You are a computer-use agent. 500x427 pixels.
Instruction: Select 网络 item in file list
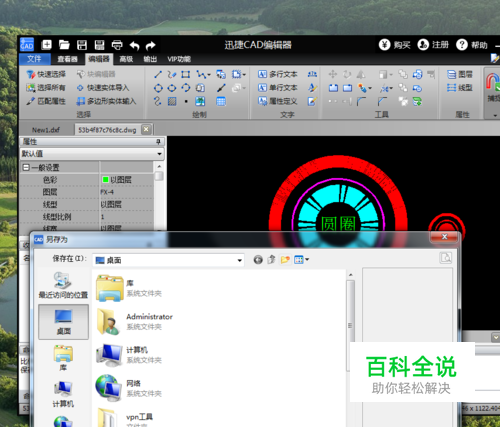coord(129,388)
